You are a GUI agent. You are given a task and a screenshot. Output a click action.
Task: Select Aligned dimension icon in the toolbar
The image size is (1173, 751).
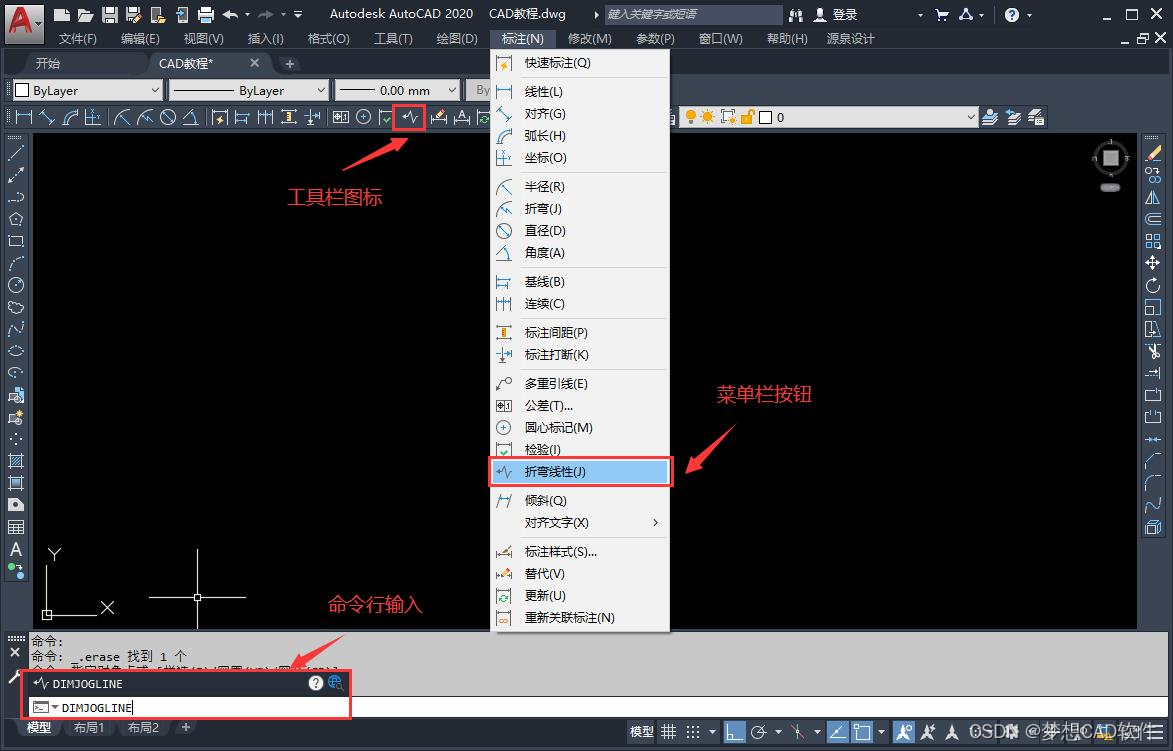pyautogui.click(x=47, y=117)
